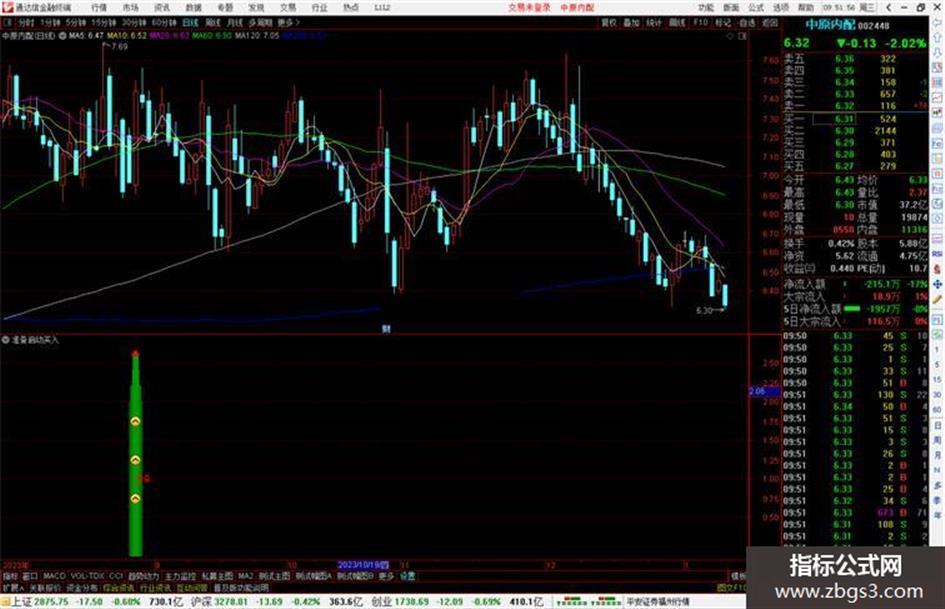Screen dimensions: 945x609
Task: Open the 帮助 menu
Action: pyautogui.click(x=806, y=7)
